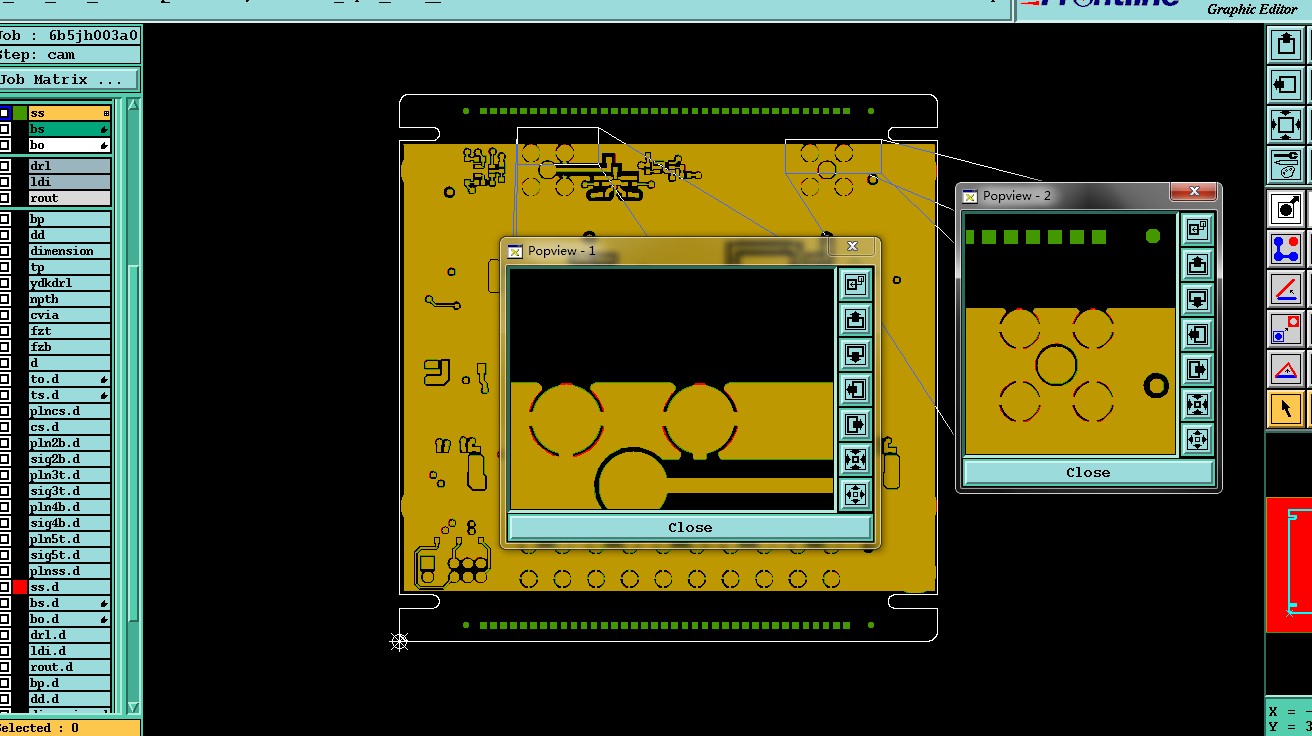The width and height of the screenshot is (1312, 736).
Task: Toggle checkbox for layer ss.d
Action: coord(5,587)
